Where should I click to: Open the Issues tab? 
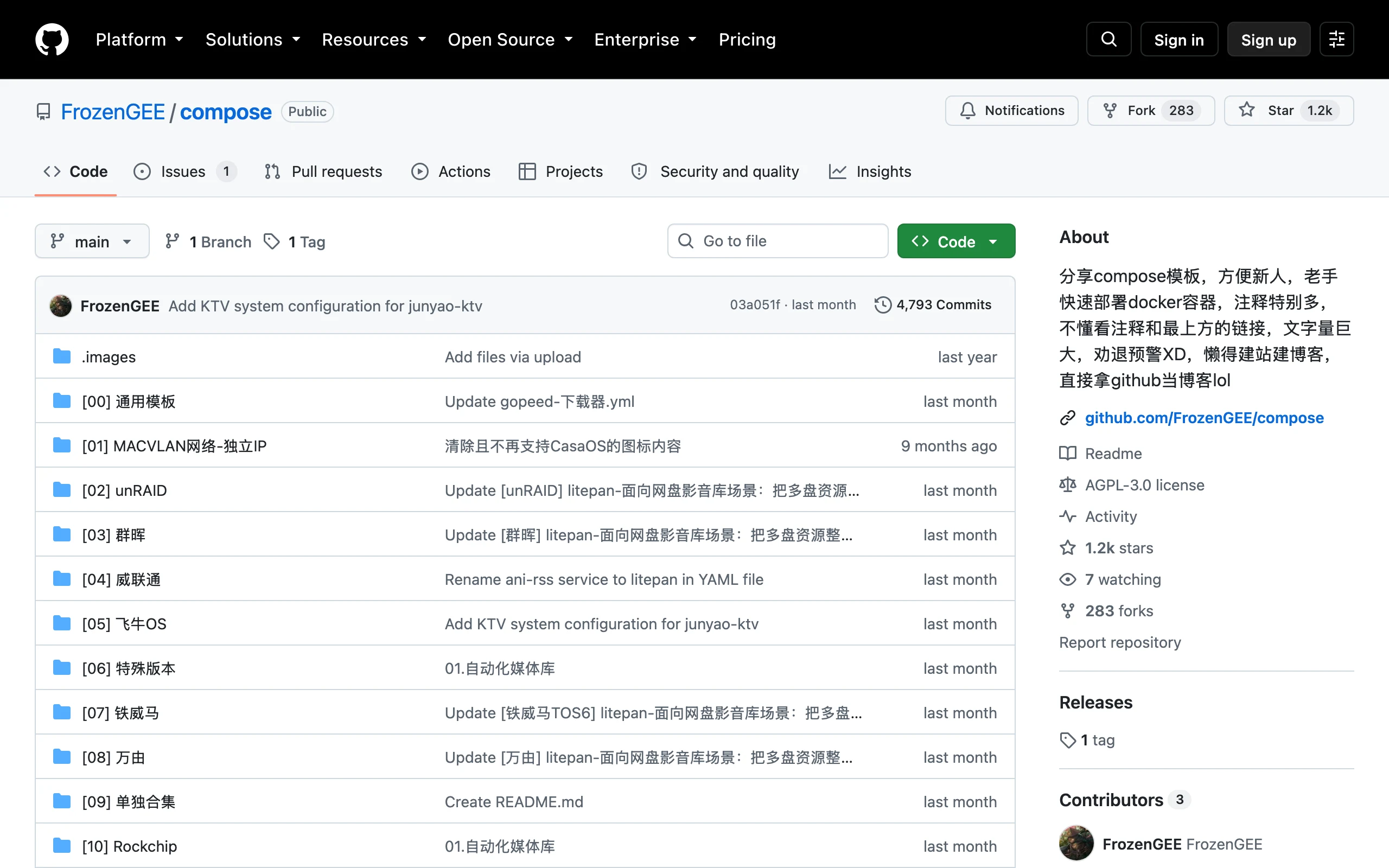185,171
